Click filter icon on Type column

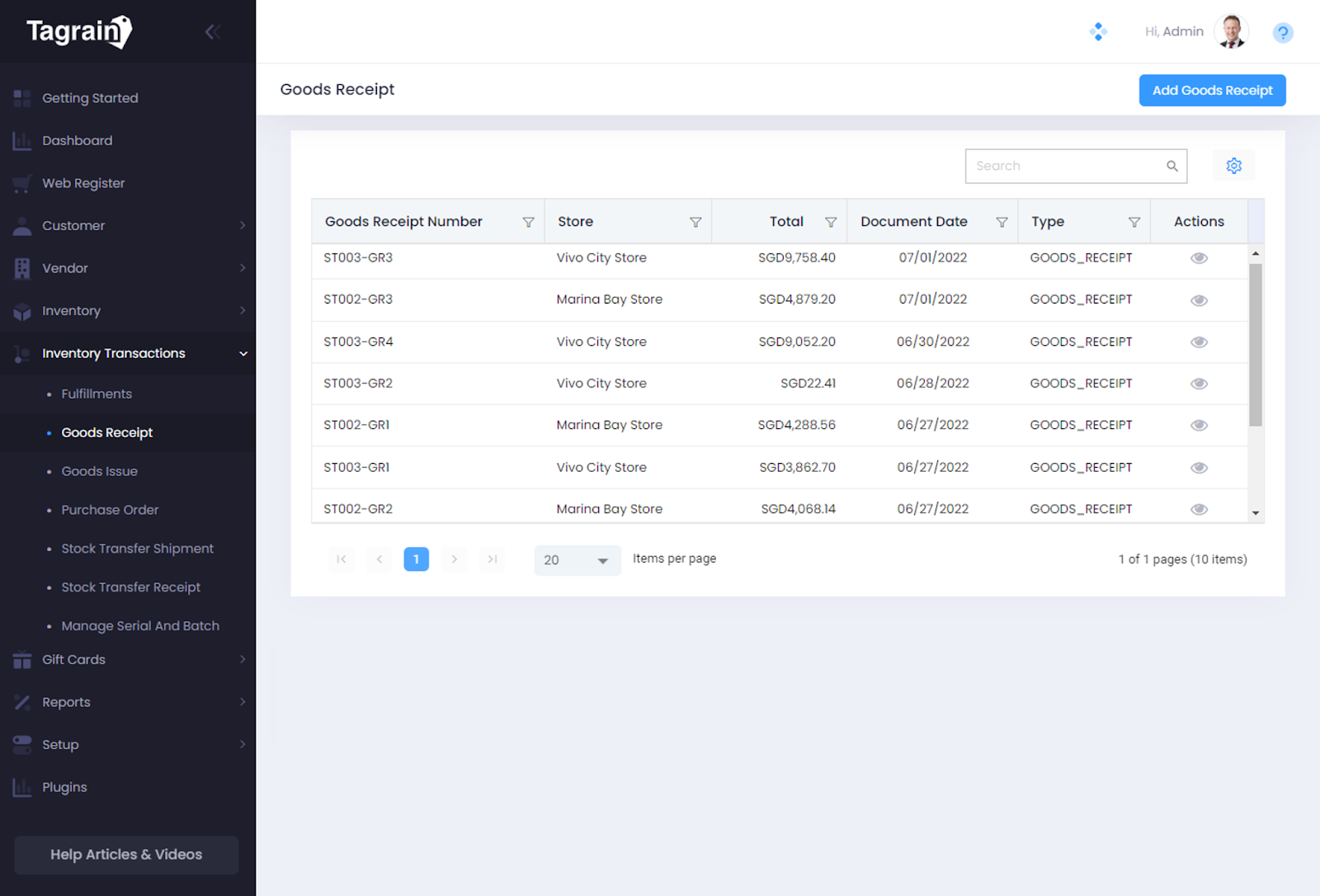[x=1134, y=222]
